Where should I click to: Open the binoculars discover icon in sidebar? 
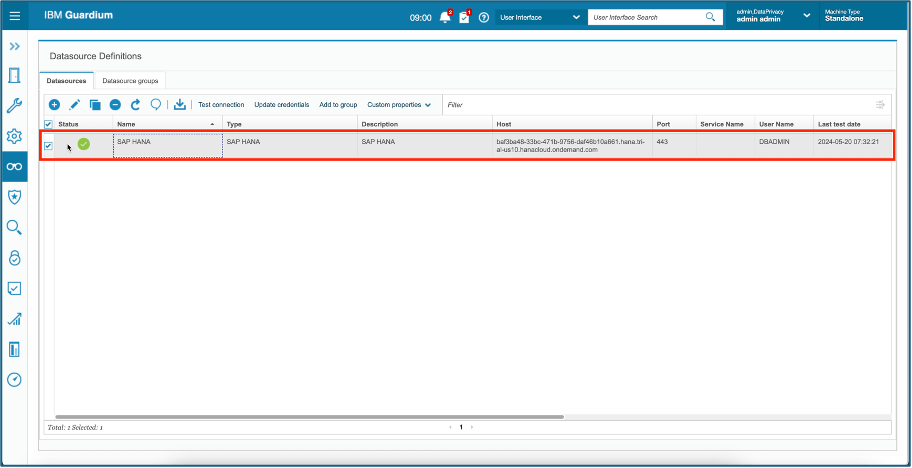point(15,167)
